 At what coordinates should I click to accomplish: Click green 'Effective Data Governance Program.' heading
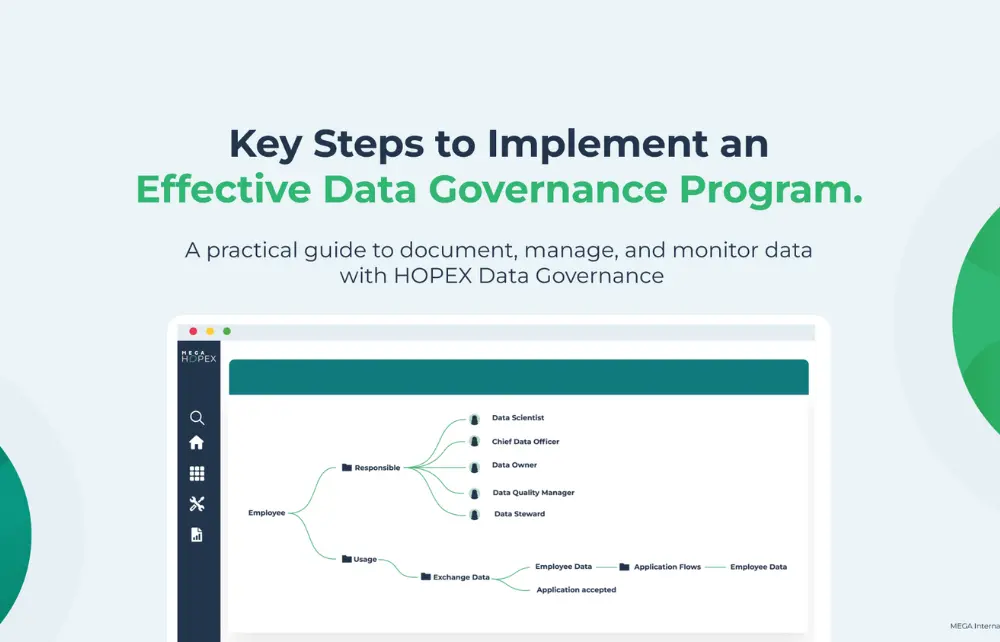tap(499, 190)
